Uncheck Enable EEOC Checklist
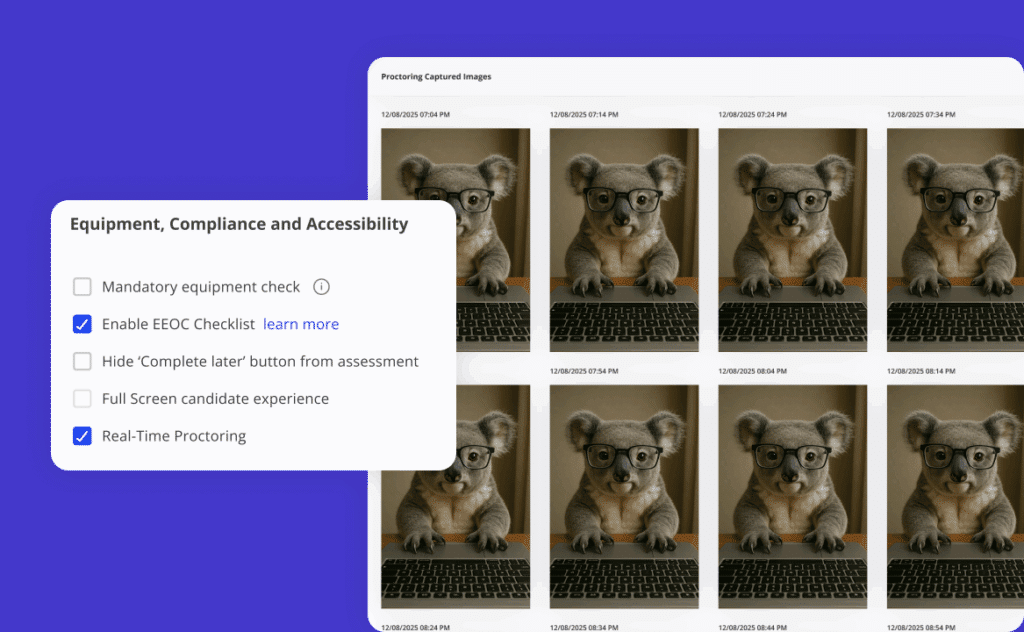Image resolution: width=1024 pixels, height=632 pixels. [x=82, y=324]
